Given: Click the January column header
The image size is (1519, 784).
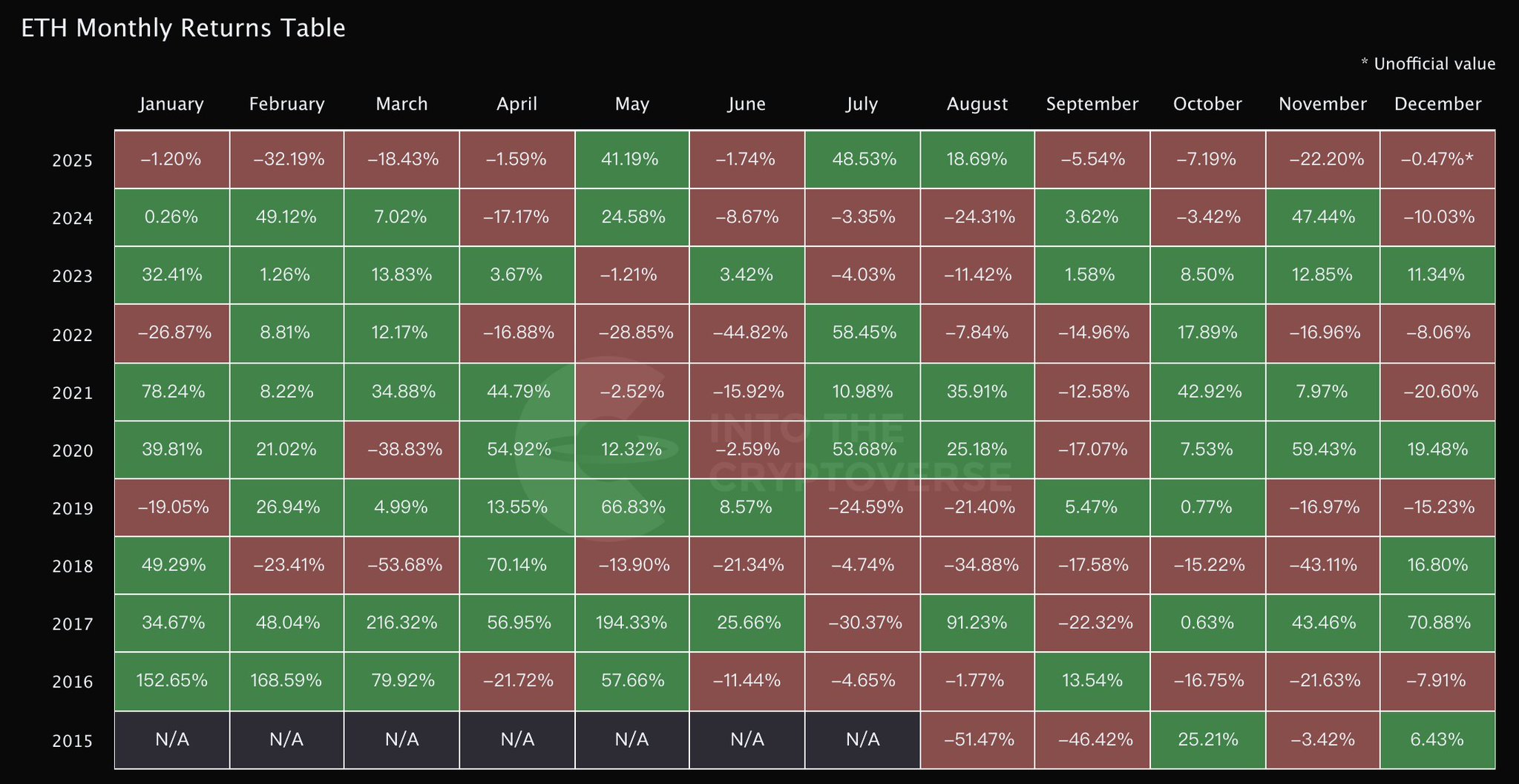Looking at the screenshot, I should (171, 104).
